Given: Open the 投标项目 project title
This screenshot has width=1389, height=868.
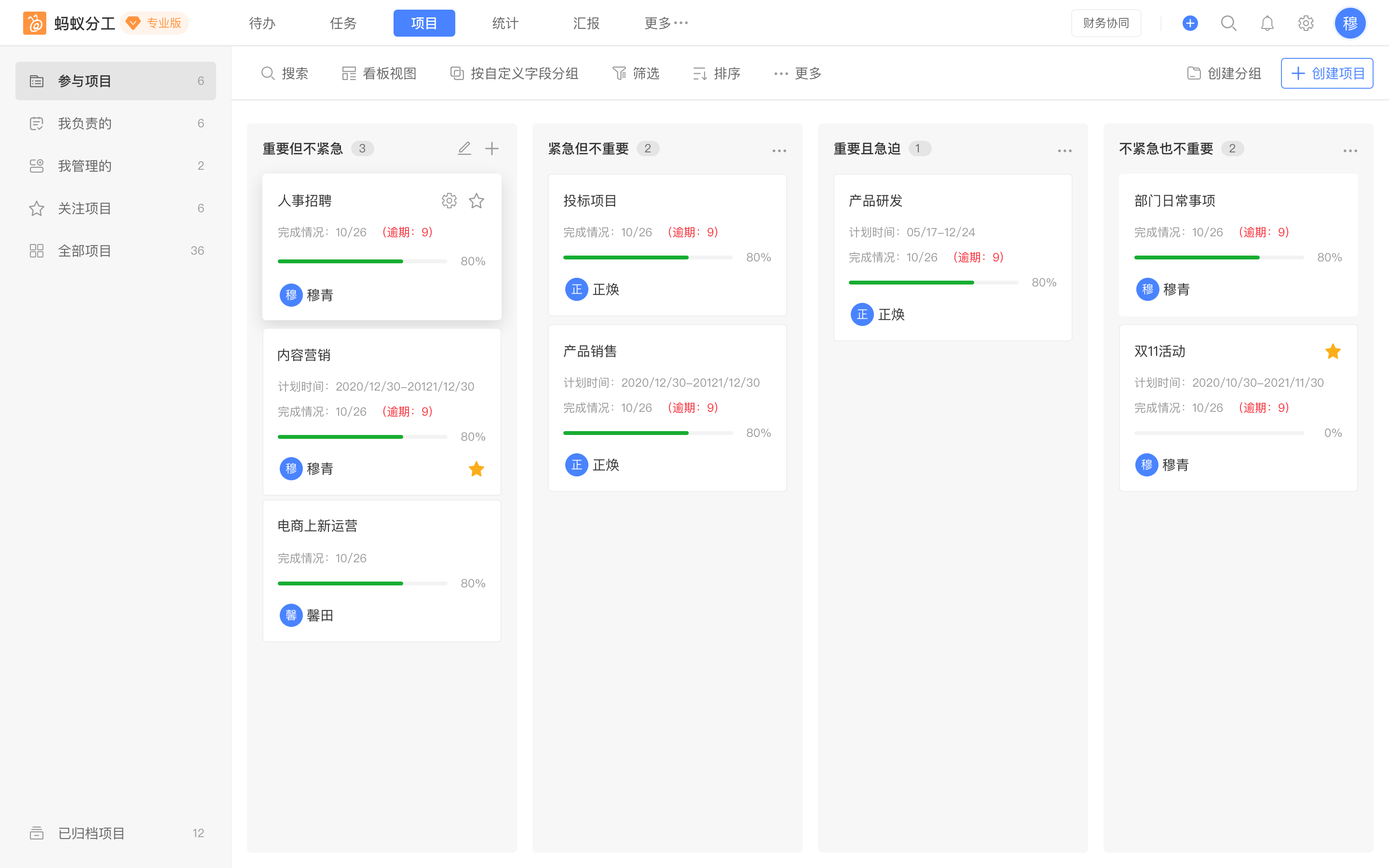Looking at the screenshot, I should point(590,200).
